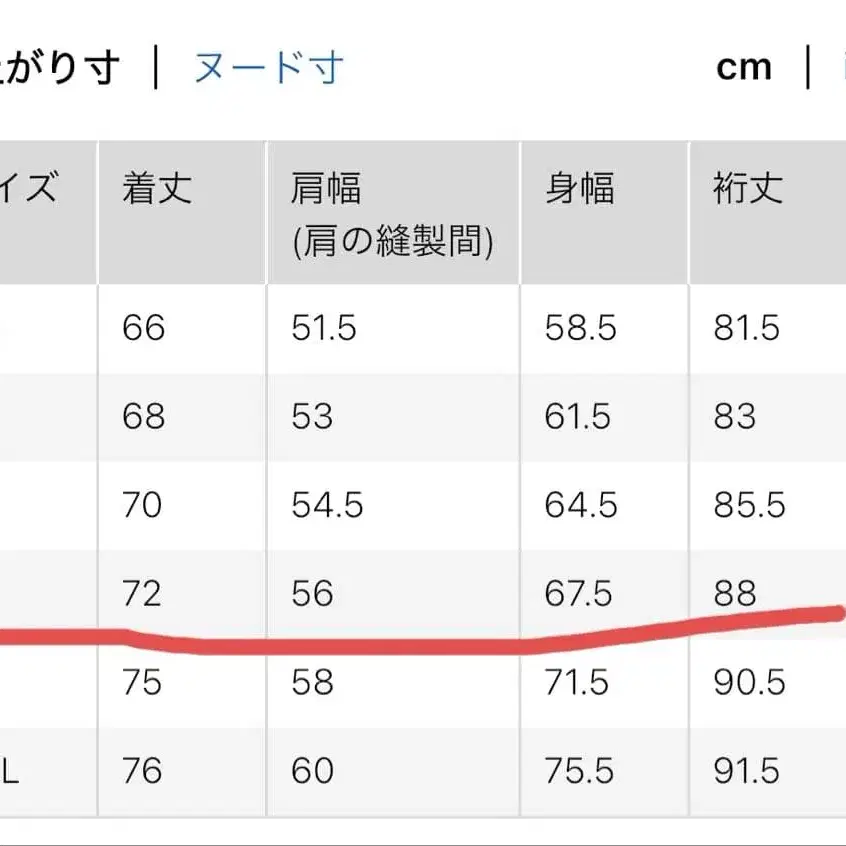Image resolution: width=846 pixels, height=846 pixels.
Task: Select the 肩幅 (肩の縫製間) column header
Action: point(390,212)
